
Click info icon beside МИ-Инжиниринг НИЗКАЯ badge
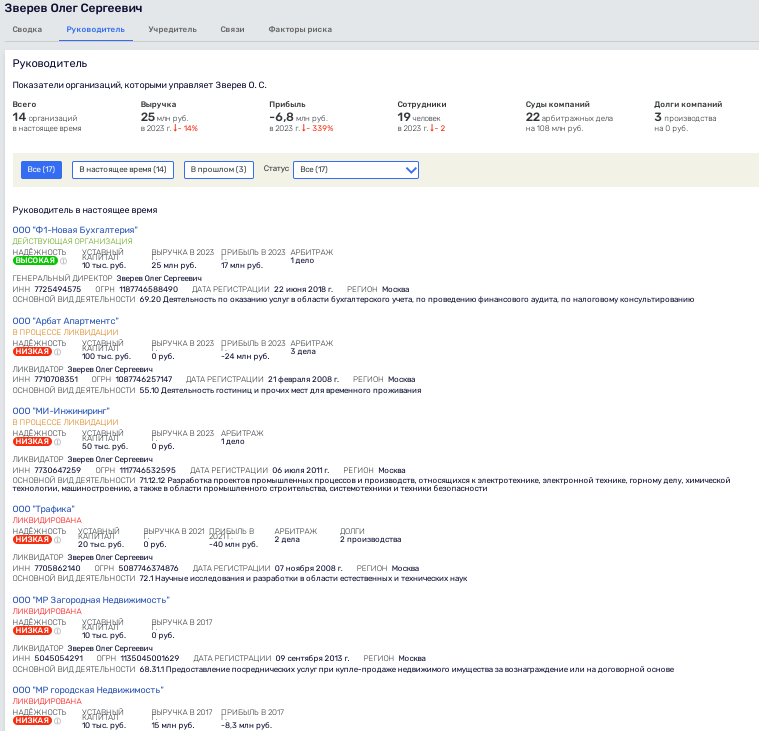(58, 442)
